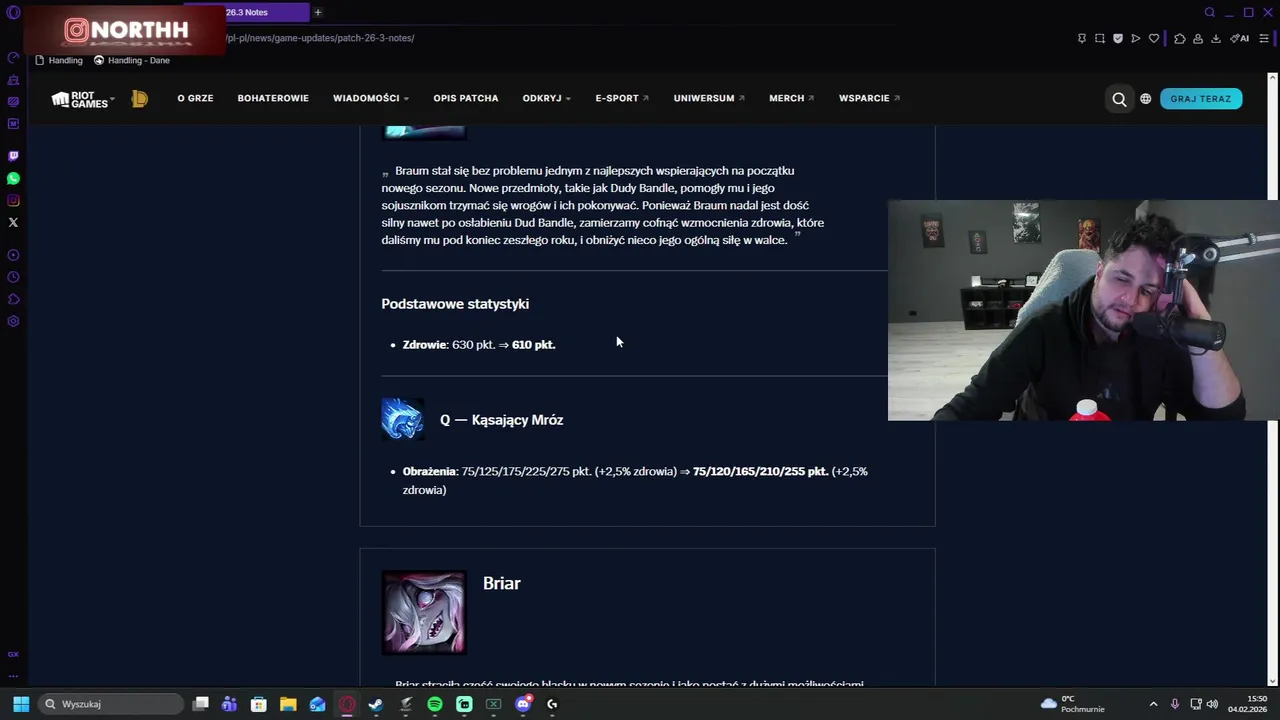This screenshot has width=1280, height=720.
Task: Click the pin icon in address bar
Action: pos(1081,38)
